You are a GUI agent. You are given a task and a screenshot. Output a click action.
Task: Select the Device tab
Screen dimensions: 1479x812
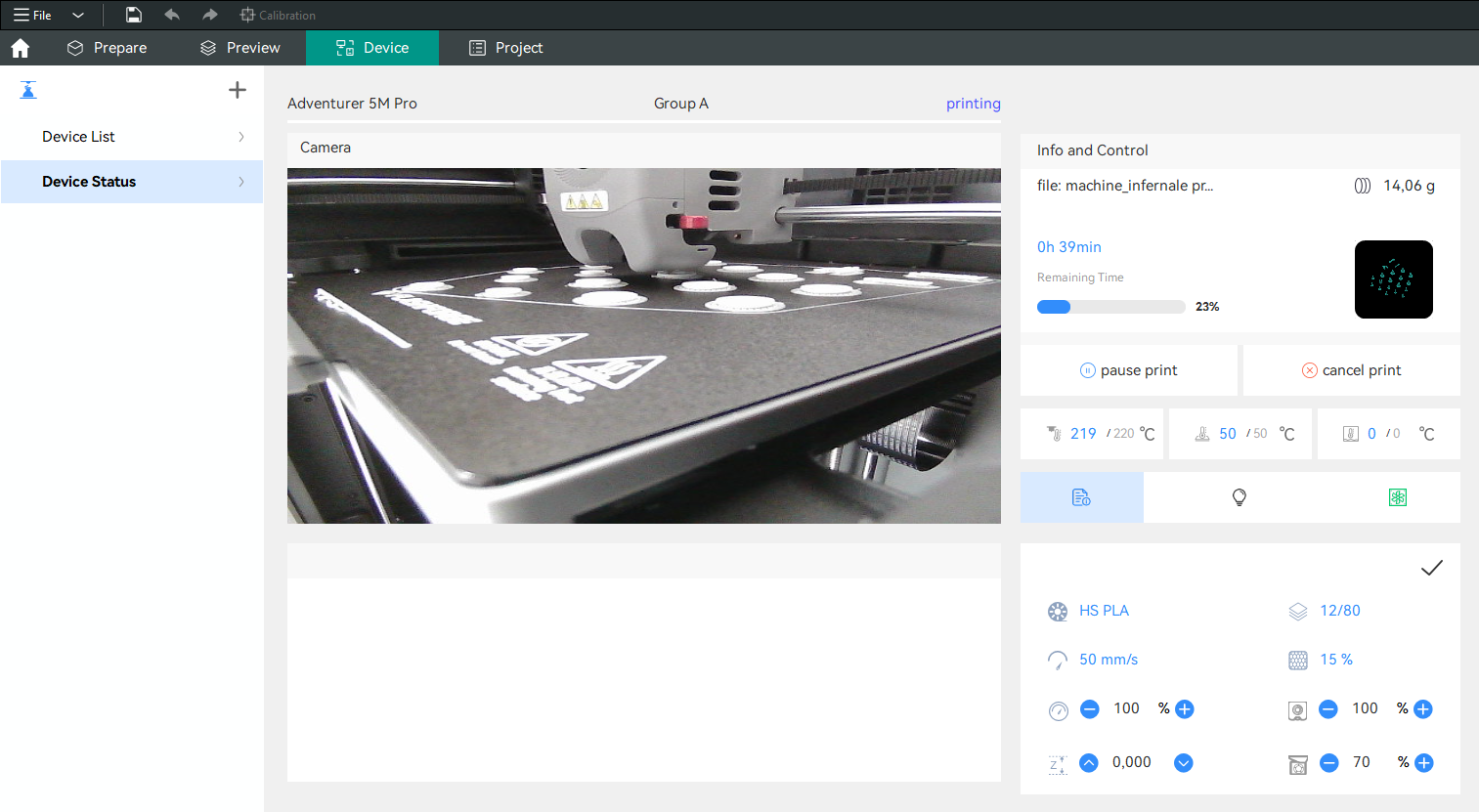372,48
